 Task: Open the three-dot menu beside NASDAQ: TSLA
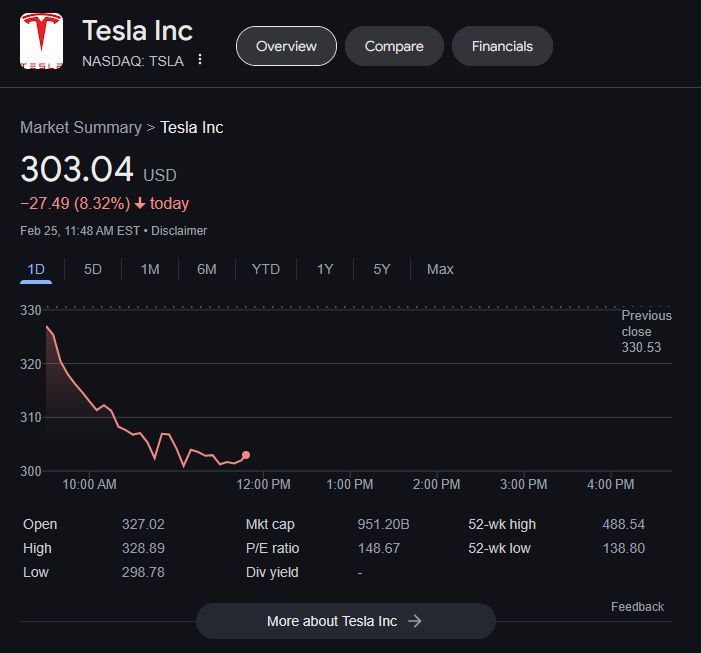point(200,59)
